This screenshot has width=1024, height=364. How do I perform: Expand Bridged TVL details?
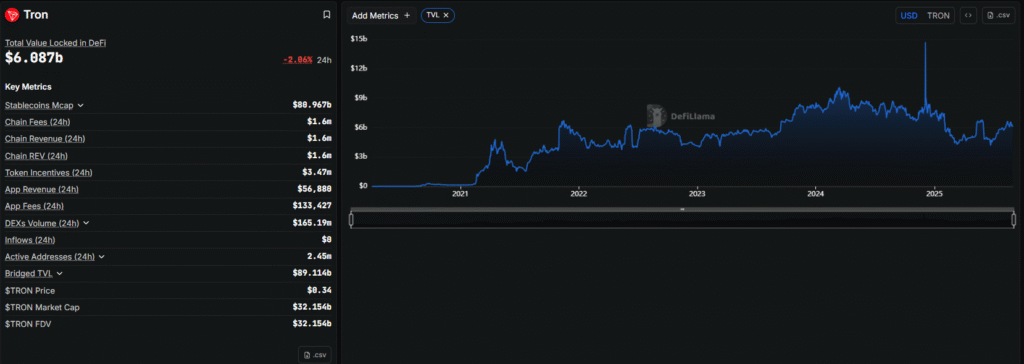[59, 274]
